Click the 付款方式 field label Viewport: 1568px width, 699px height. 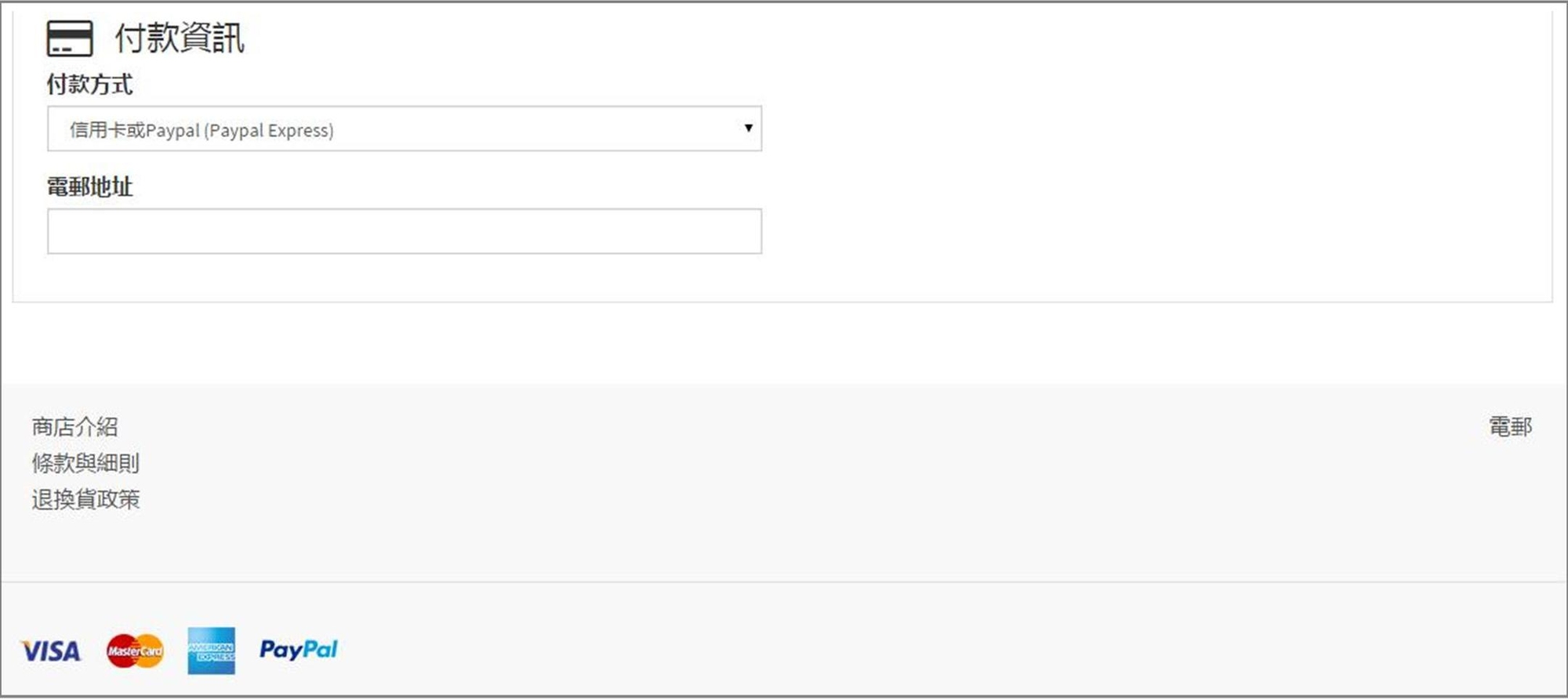point(89,85)
